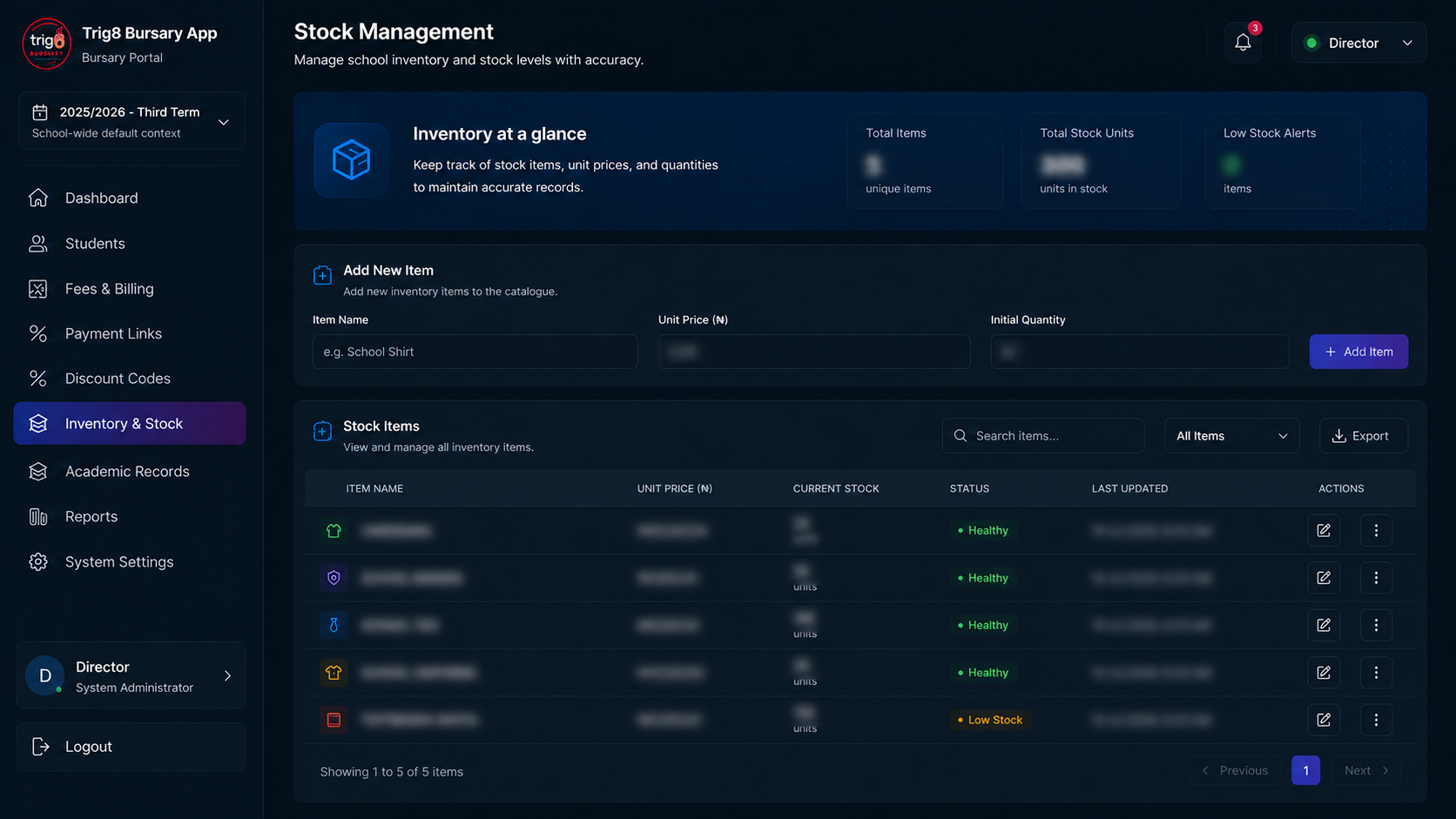1456x819 pixels.
Task: Click the UNIT PRICE column header
Action: pos(675,488)
